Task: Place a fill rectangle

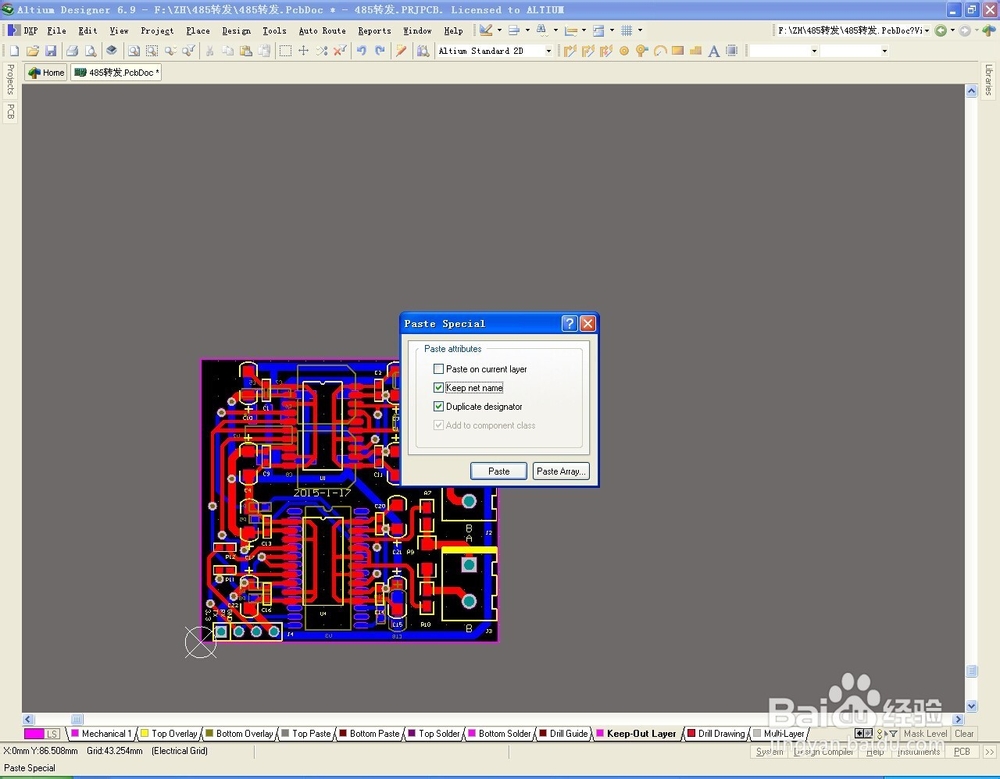Action: point(678,50)
